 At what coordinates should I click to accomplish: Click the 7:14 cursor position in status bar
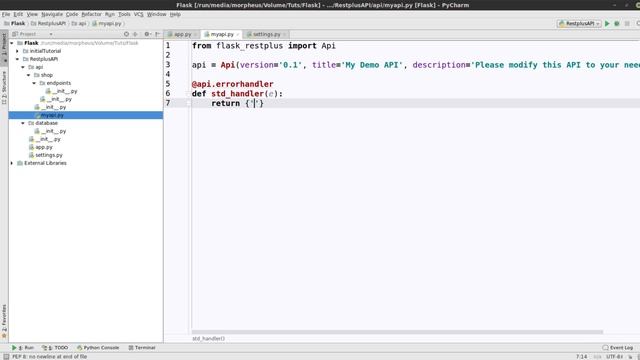pos(582,357)
